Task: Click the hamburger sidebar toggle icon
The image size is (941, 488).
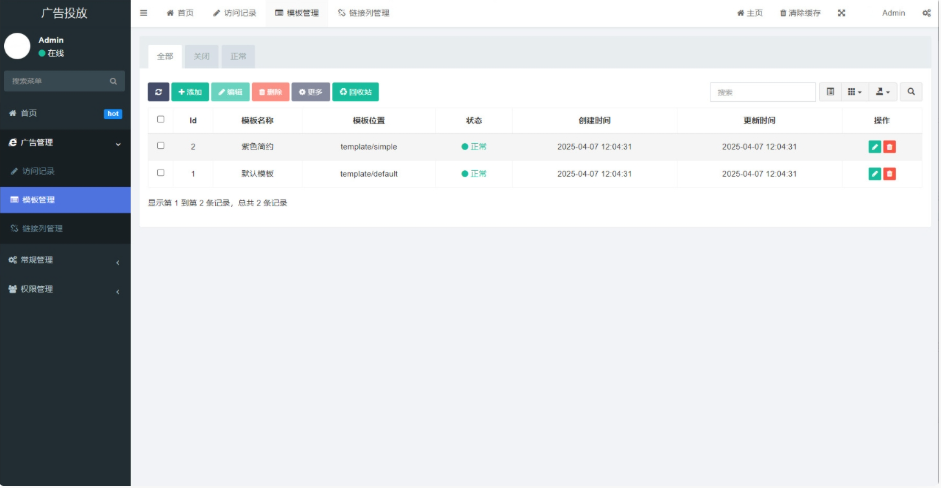Action: coord(143,13)
